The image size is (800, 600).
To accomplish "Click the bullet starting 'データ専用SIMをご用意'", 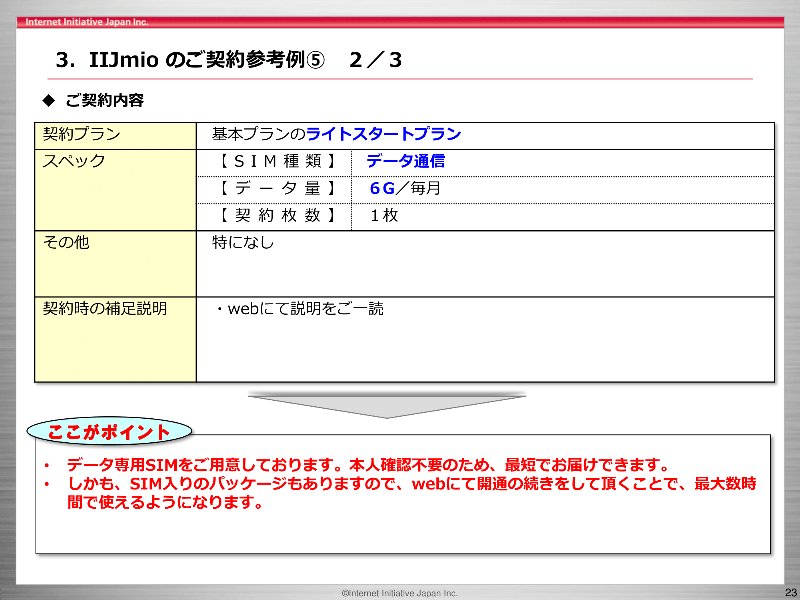I will click(367, 465).
